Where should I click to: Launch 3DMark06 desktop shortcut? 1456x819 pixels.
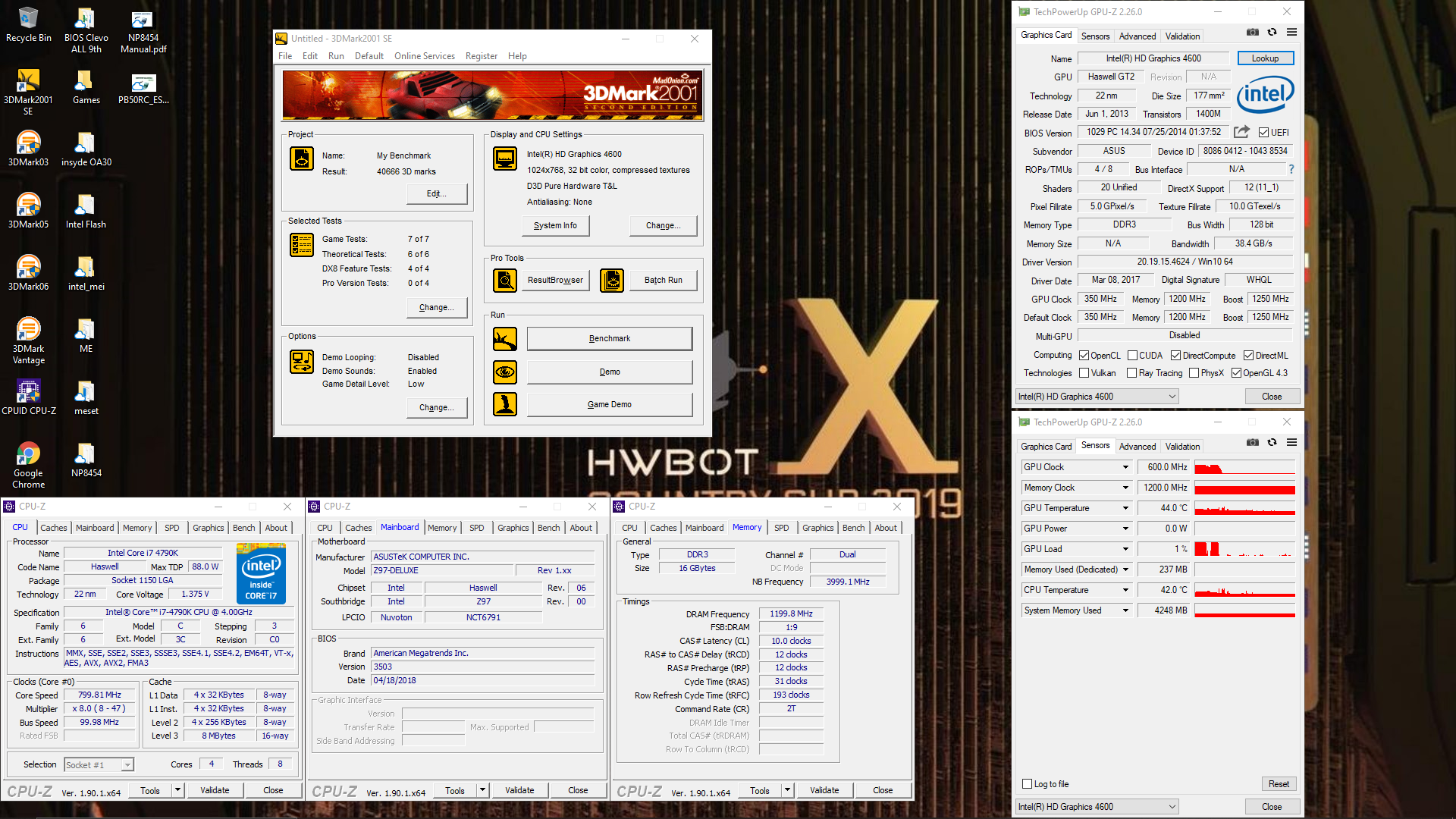pos(28,273)
